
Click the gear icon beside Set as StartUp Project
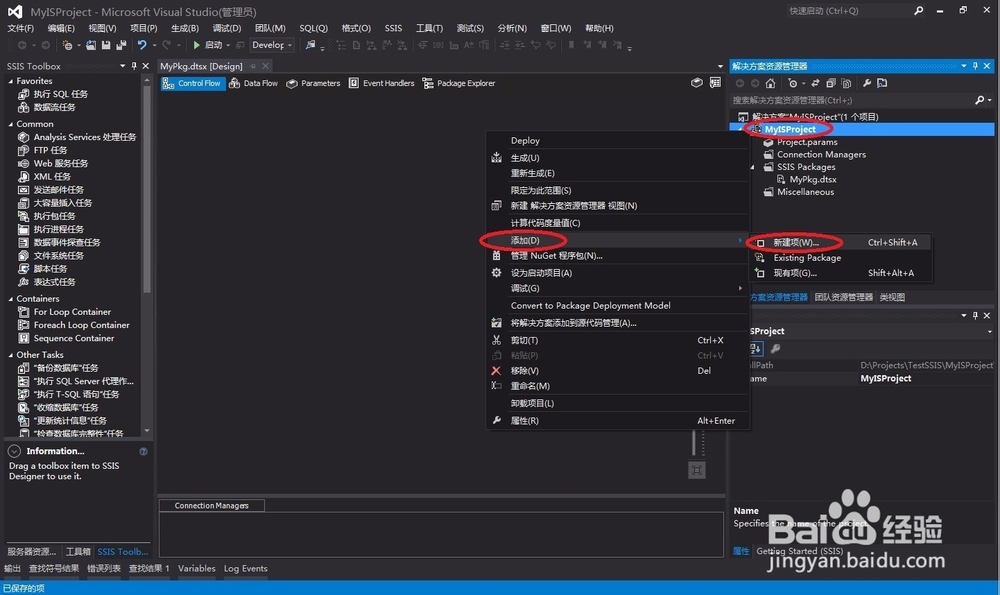coord(496,272)
